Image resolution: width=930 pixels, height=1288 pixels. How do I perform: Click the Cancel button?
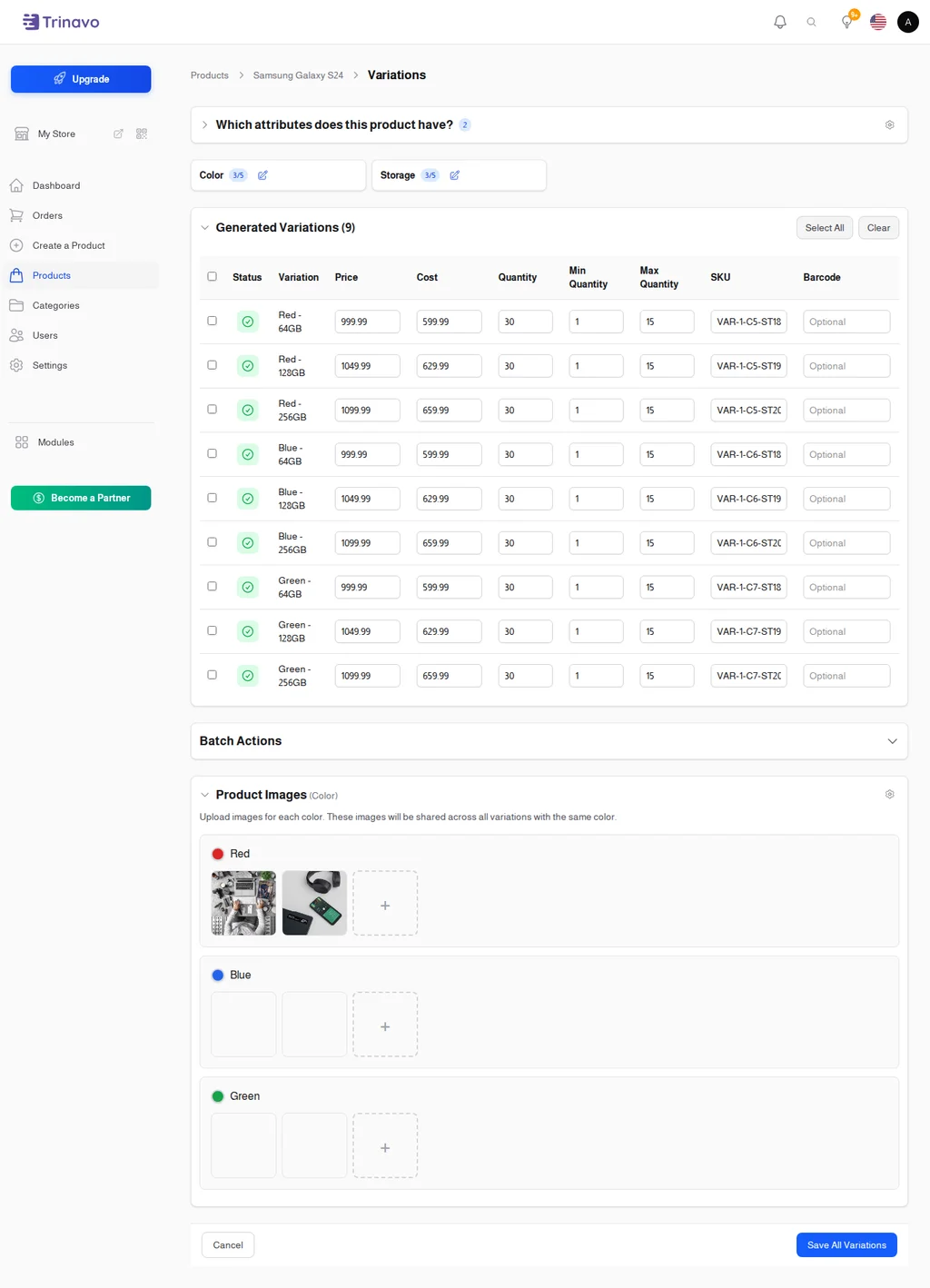pos(228,1245)
